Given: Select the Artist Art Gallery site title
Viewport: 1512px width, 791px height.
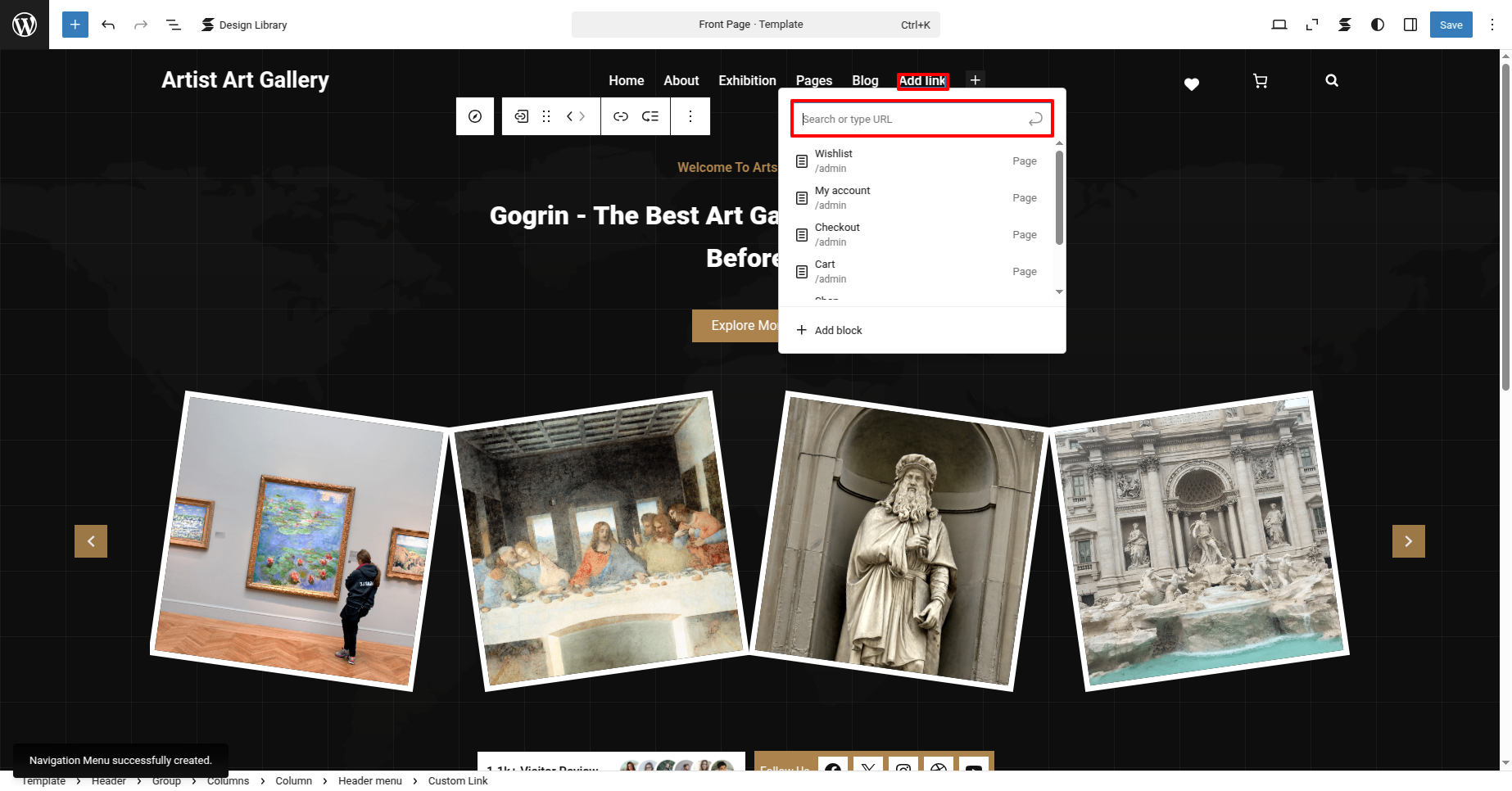Looking at the screenshot, I should (245, 79).
